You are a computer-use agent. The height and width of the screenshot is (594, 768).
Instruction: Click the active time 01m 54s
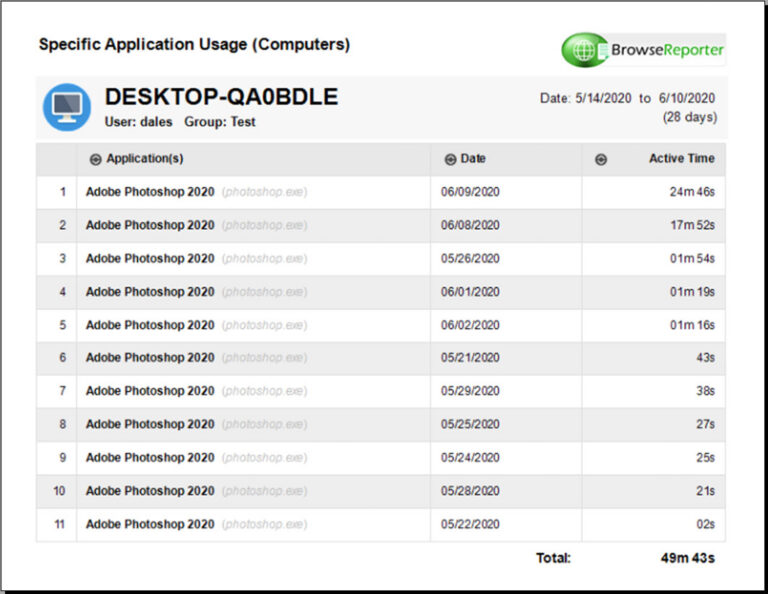tap(692, 259)
